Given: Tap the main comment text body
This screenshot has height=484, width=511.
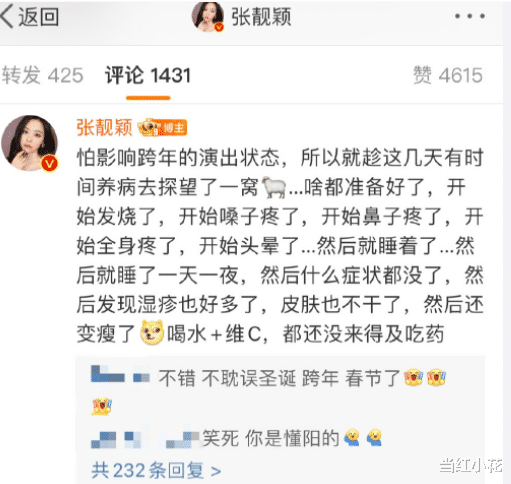Looking at the screenshot, I should pos(280,246).
